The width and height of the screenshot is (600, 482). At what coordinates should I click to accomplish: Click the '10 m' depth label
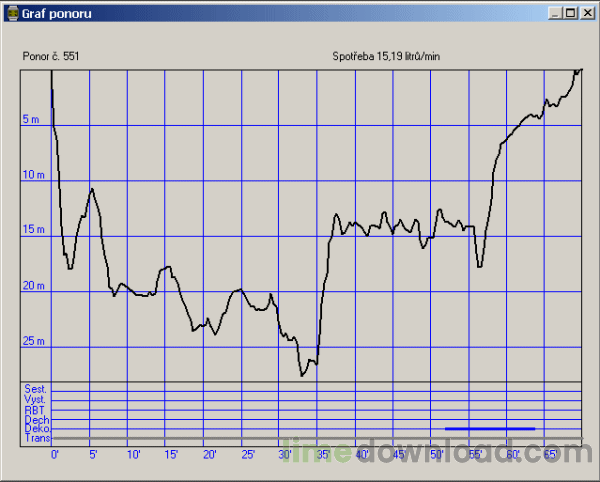(x=33, y=174)
